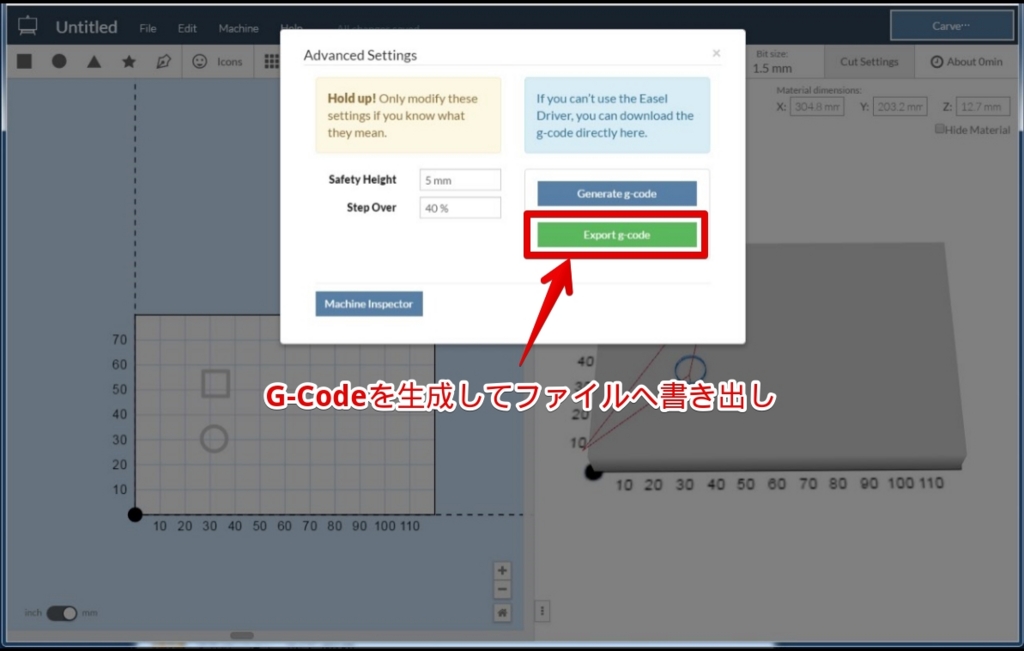This screenshot has width=1024, height=651.
Task: Edit the Safety Height field
Action: click(460, 180)
